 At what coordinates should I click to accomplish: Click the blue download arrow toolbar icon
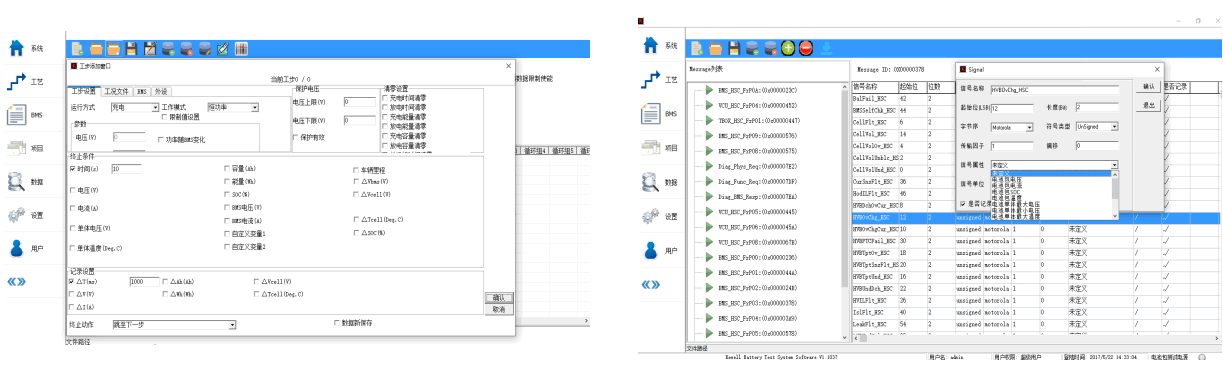click(826, 48)
